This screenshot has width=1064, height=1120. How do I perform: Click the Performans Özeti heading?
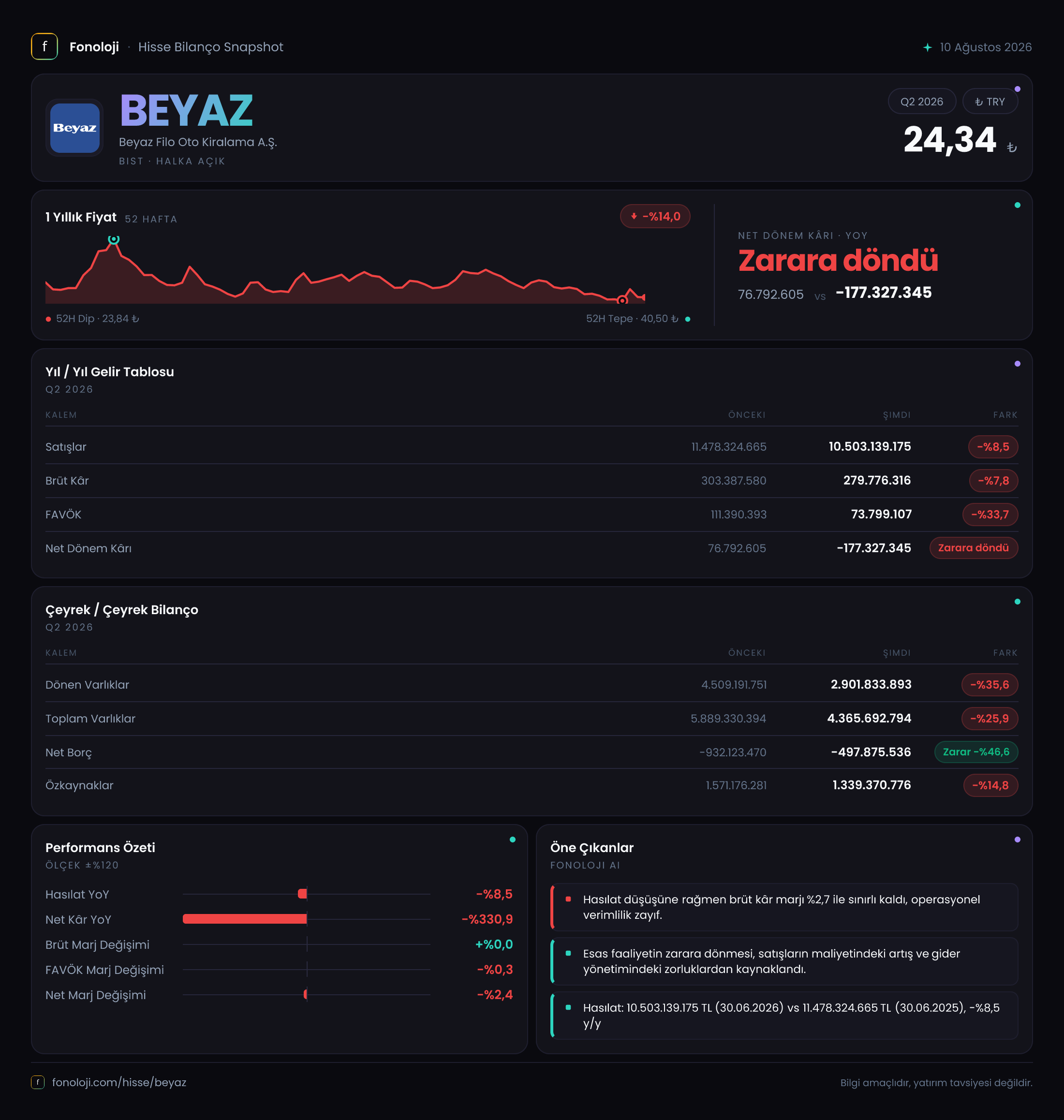coord(101,848)
